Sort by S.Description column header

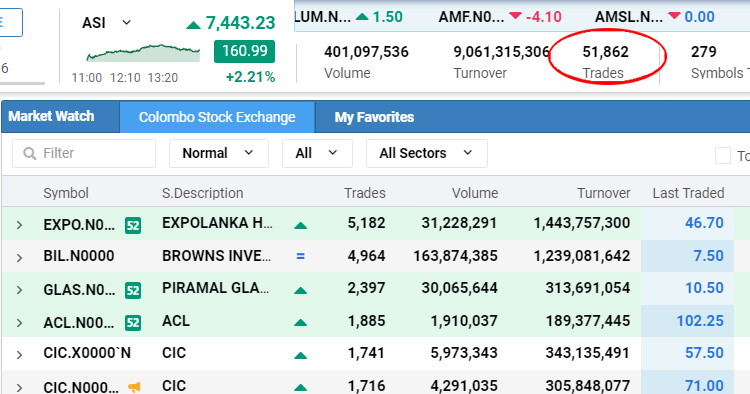(202, 193)
